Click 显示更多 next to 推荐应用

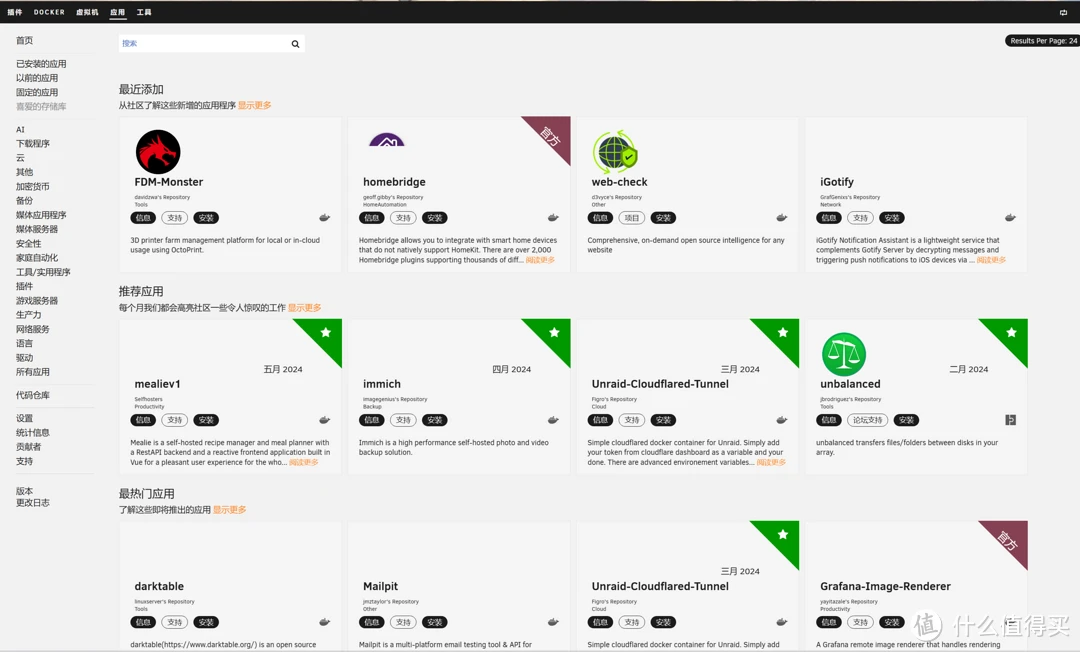304,308
